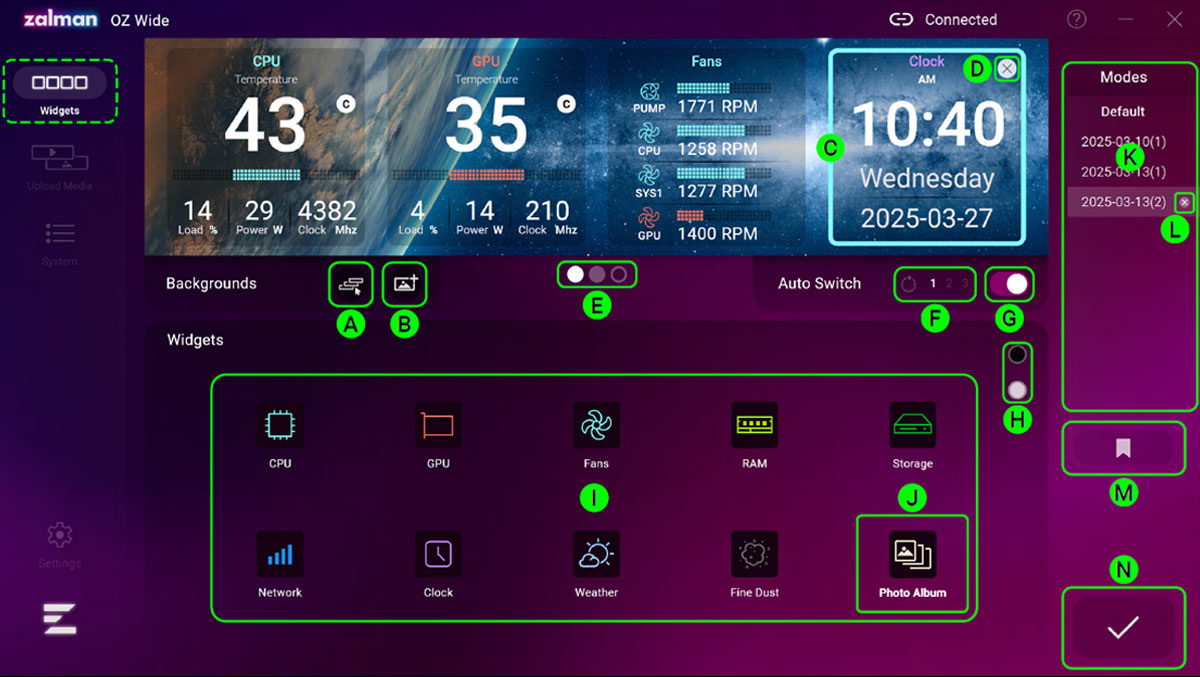1200x677 pixels.
Task: Select the GPU temperature widget on preview
Action: 487,147
